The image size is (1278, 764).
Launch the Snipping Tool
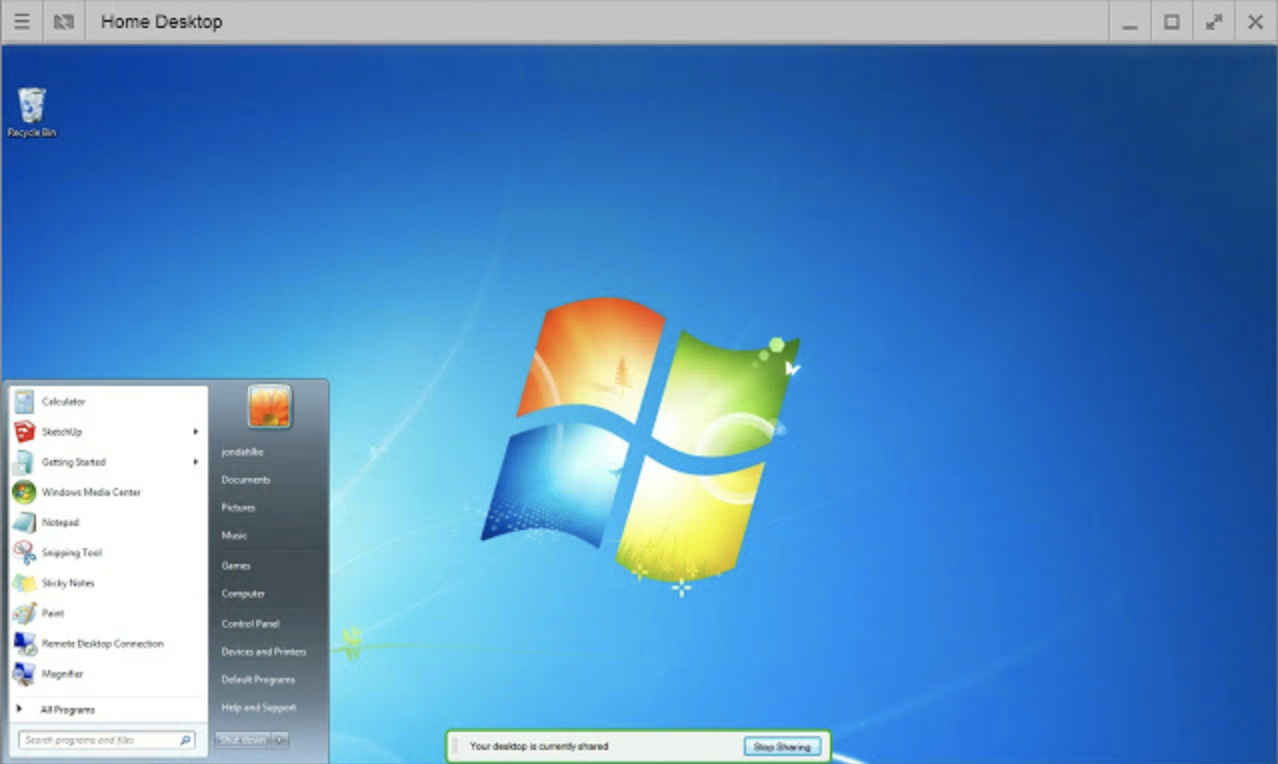coord(108,553)
